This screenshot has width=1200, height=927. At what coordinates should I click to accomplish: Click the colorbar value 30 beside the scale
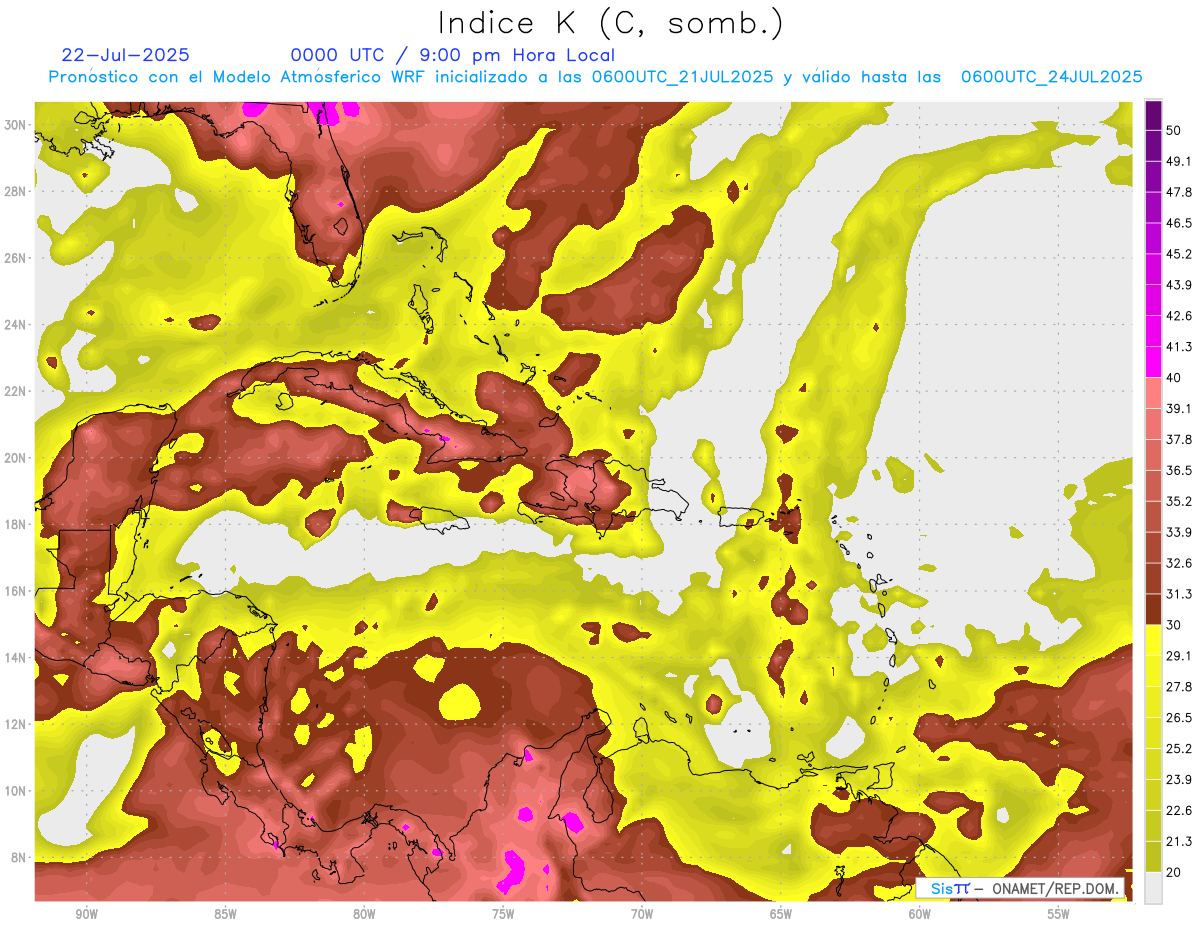click(x=1176, y=625)
